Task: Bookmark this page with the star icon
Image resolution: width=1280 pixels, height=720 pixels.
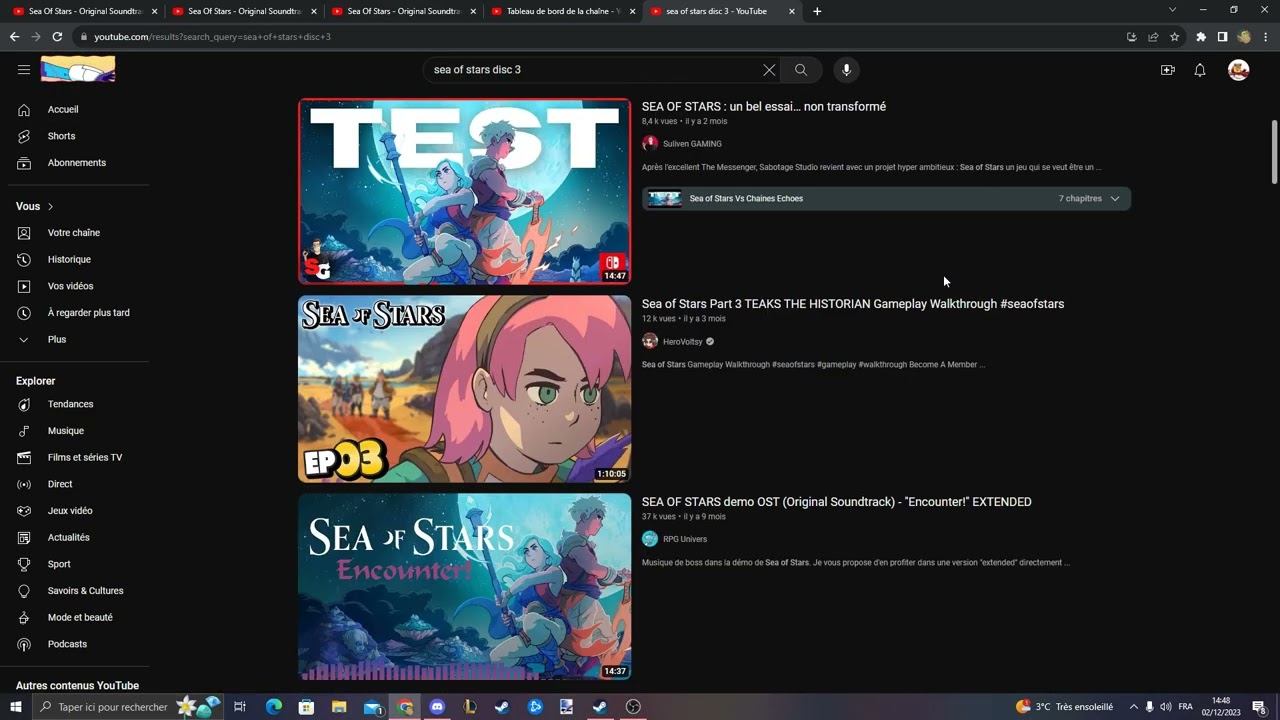Action: (1175, 37)
